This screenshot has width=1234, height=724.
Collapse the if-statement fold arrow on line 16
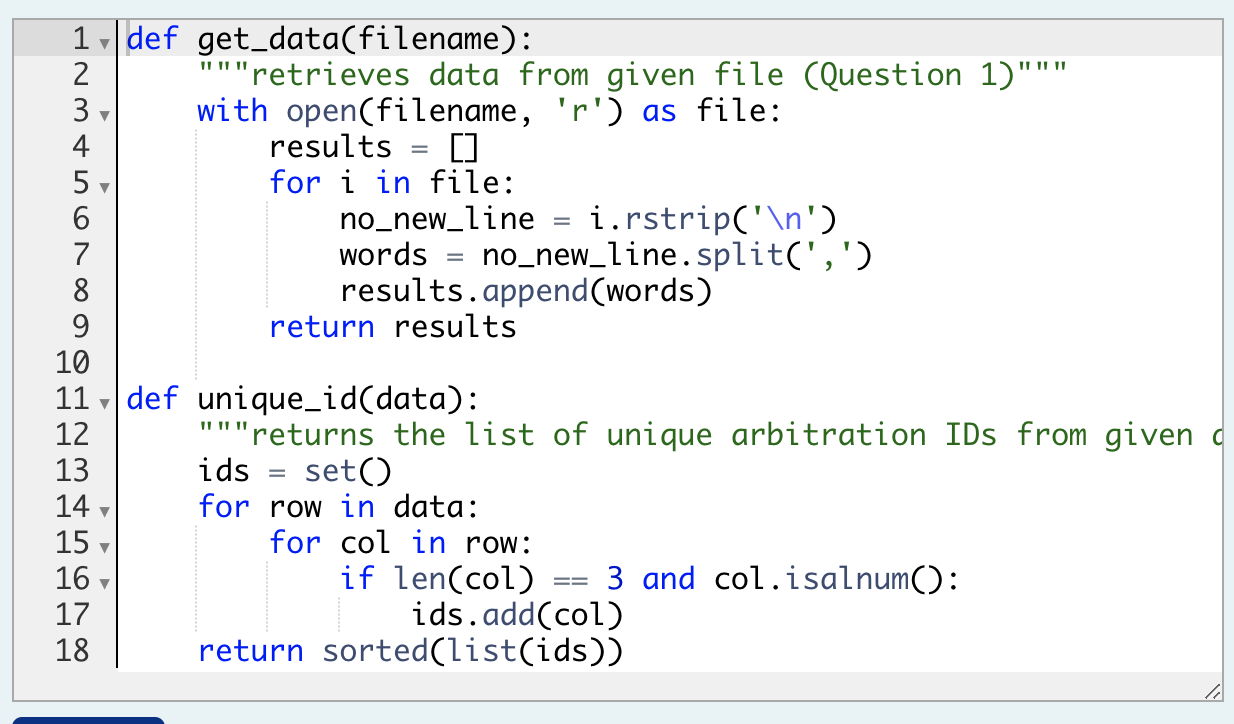[104, 582]
